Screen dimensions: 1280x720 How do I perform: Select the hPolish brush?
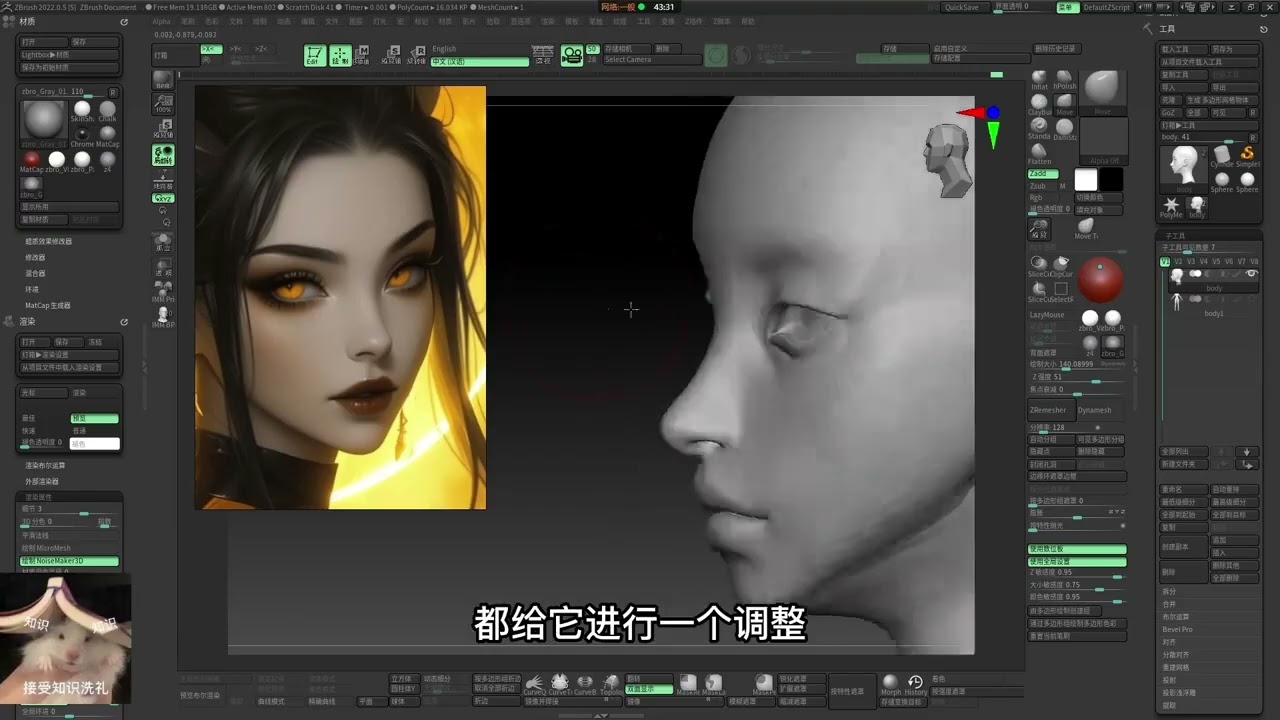click(1065, 80)
